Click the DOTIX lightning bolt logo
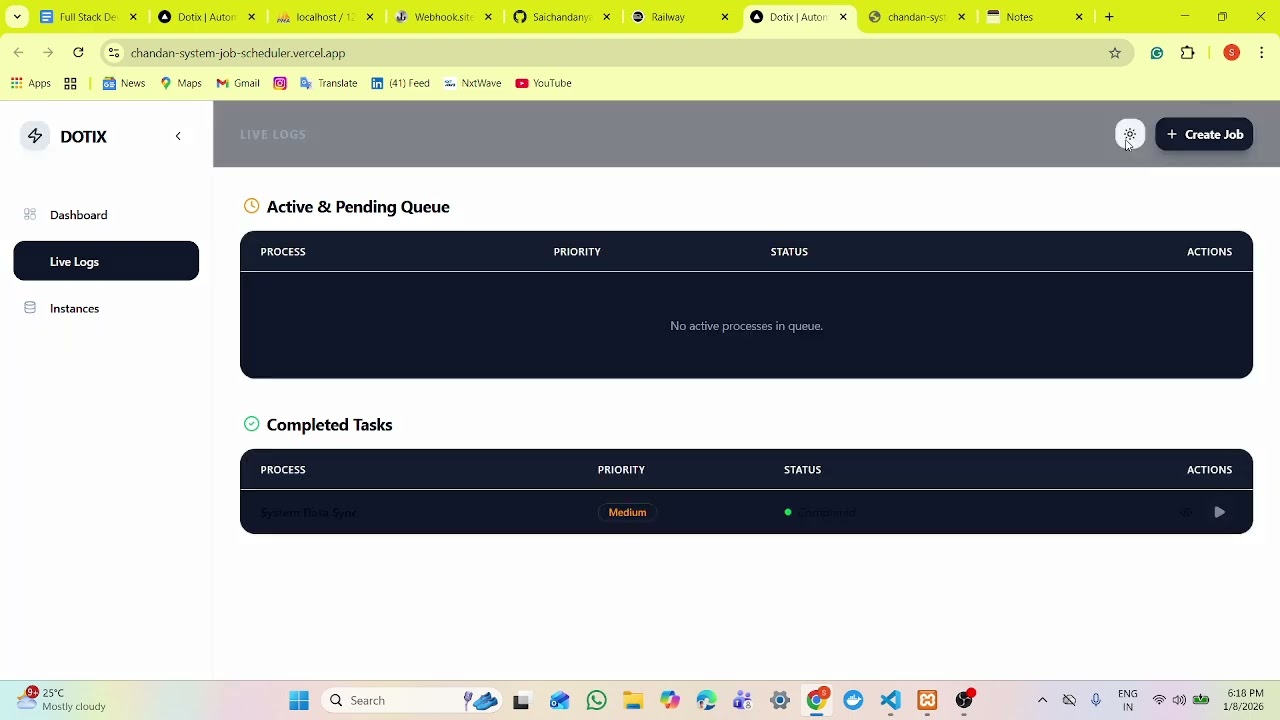This screenshot has height=720, width=1280. click(35, 136)
